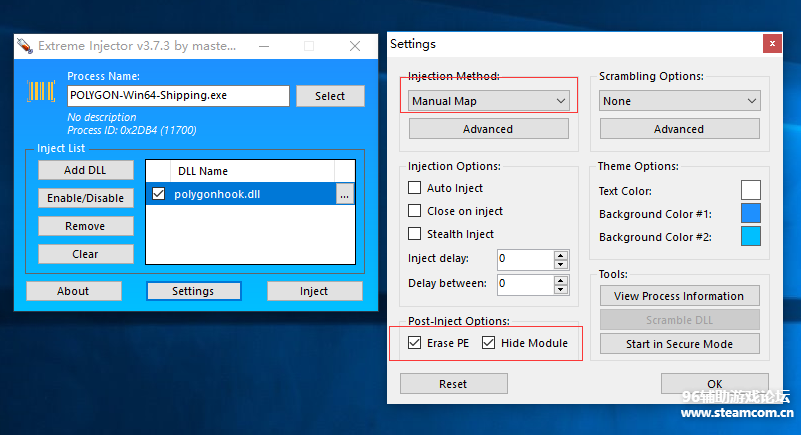Choose the white Text Color swatch
Viewport: 801px width, 435px height.
(x=750, y=190)
